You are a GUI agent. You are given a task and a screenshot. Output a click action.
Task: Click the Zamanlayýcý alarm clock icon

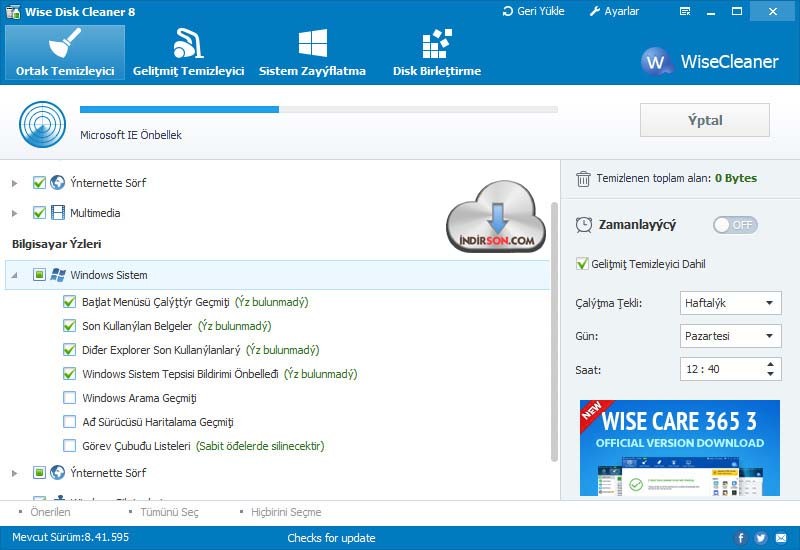tap(584, 225)
